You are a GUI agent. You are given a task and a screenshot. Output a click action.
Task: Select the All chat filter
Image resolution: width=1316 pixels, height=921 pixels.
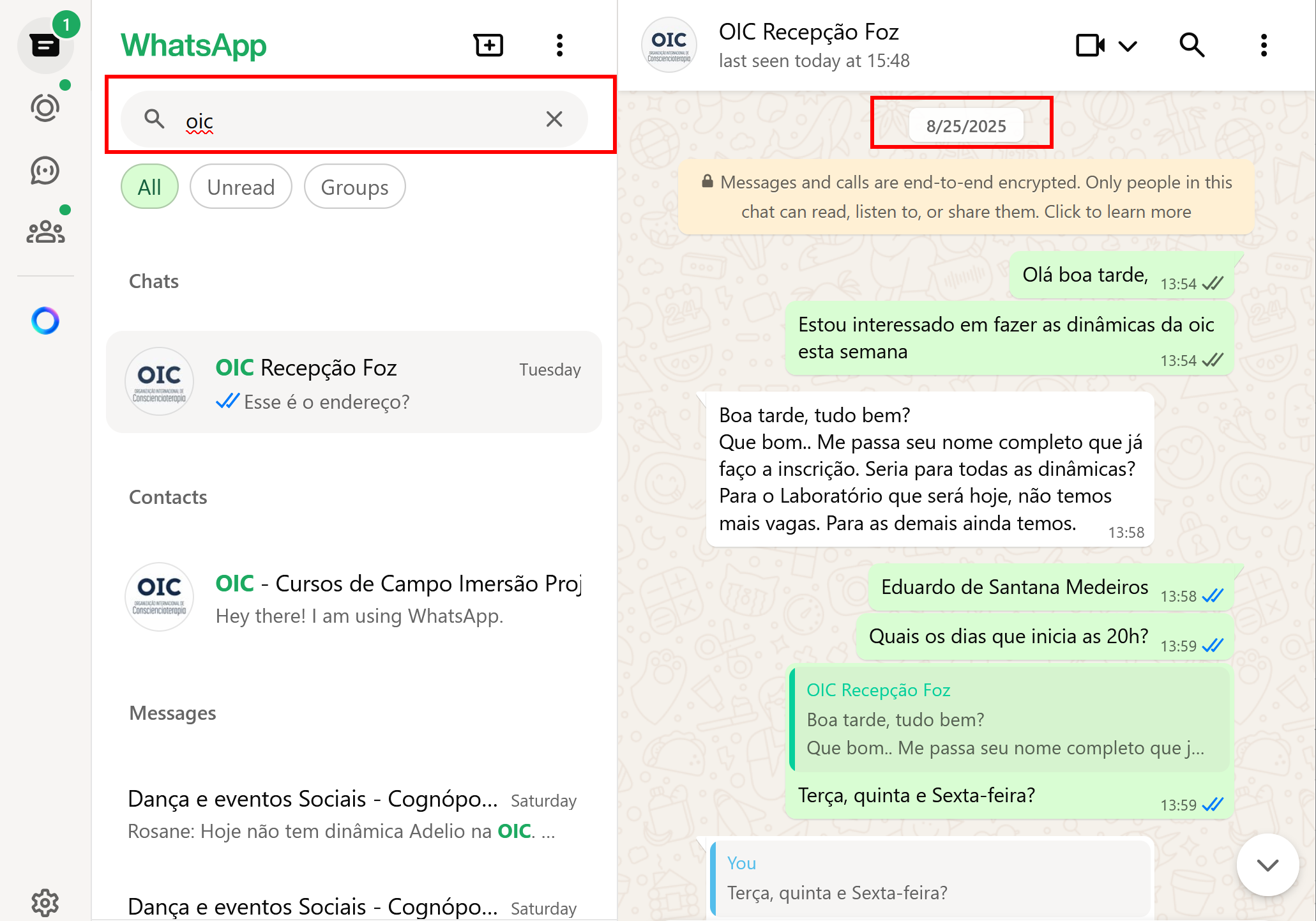[149, 186]
